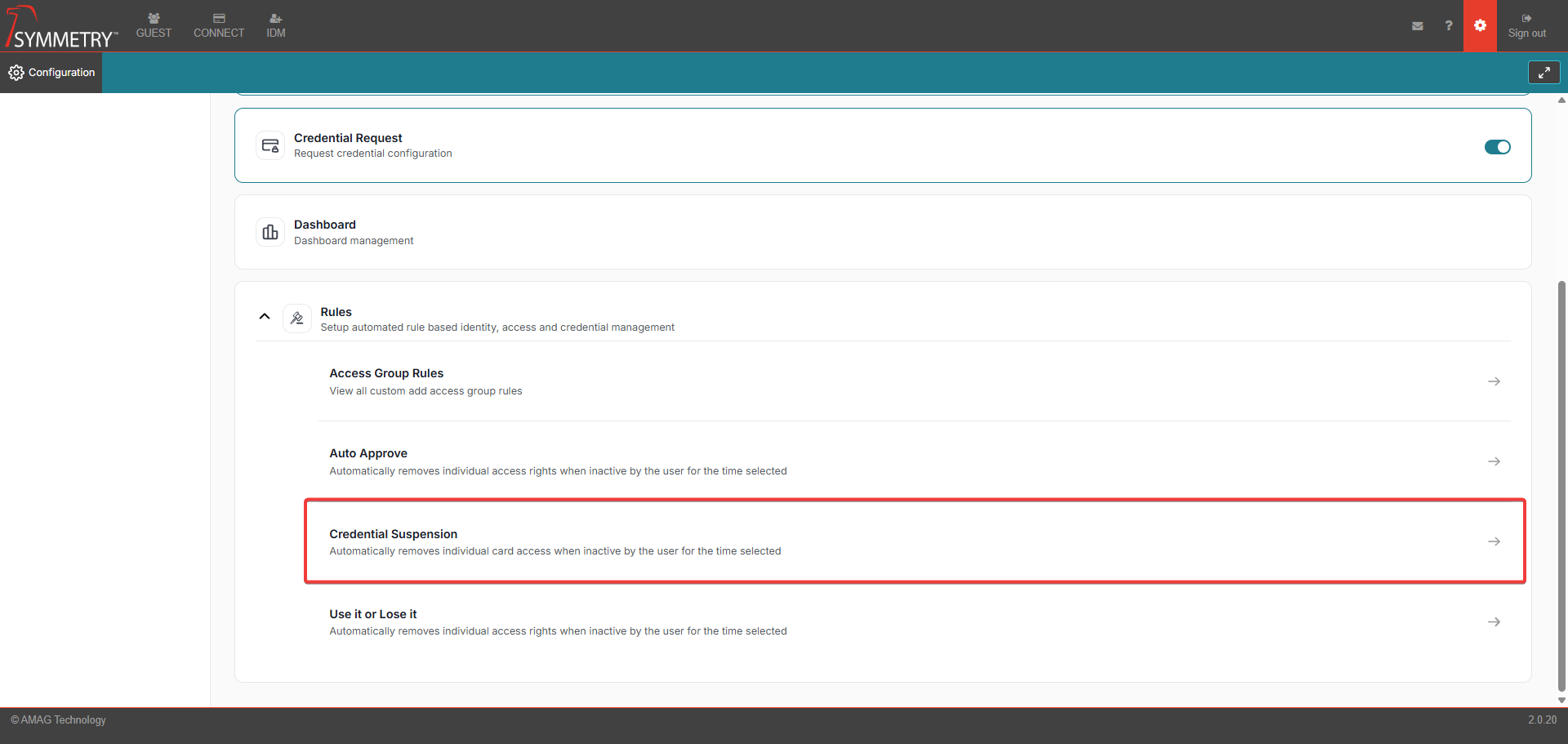Switch to the IDM menu
This screenshot has width=1568, height=744.
point(276,26)
